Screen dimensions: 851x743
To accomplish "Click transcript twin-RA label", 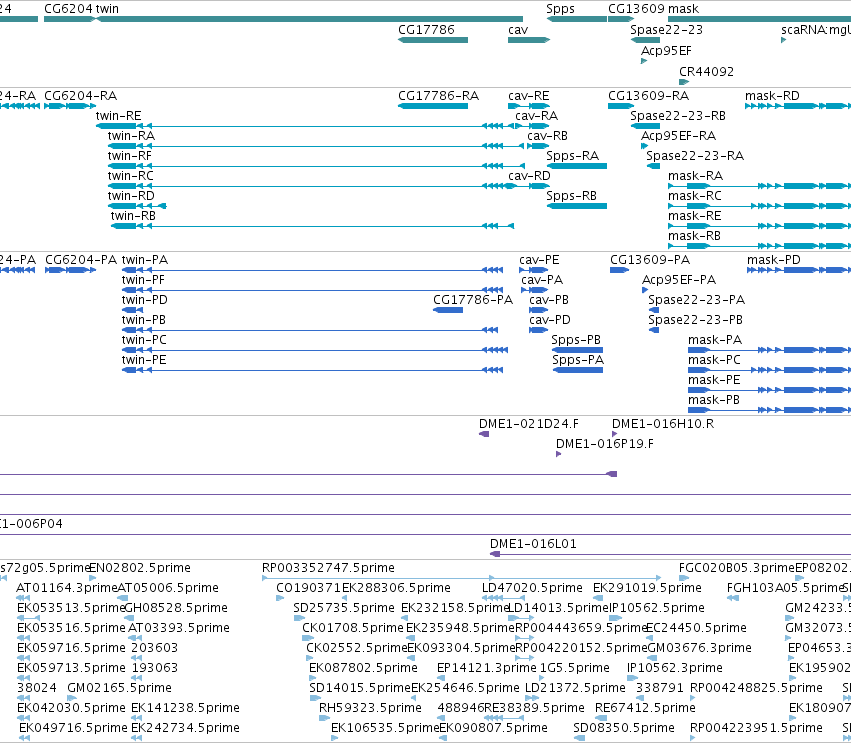I will point(131,136).
